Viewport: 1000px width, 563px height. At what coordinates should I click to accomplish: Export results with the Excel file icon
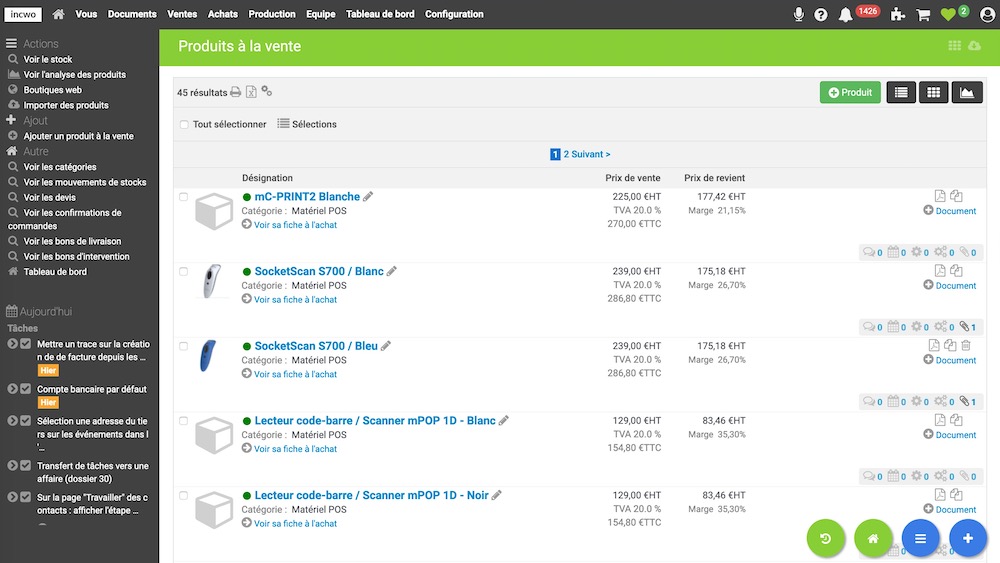click(251, 92)
